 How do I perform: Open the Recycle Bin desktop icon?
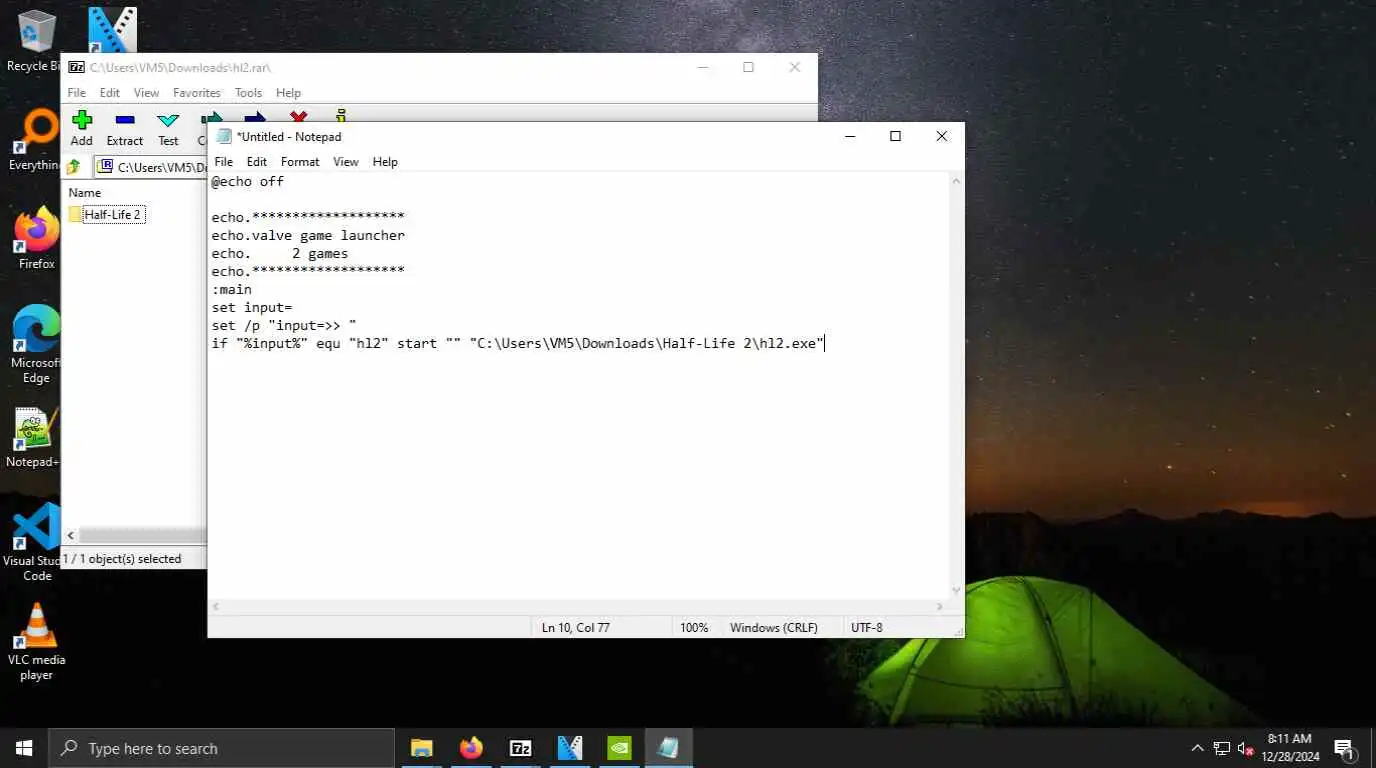(x=36, y=41)
